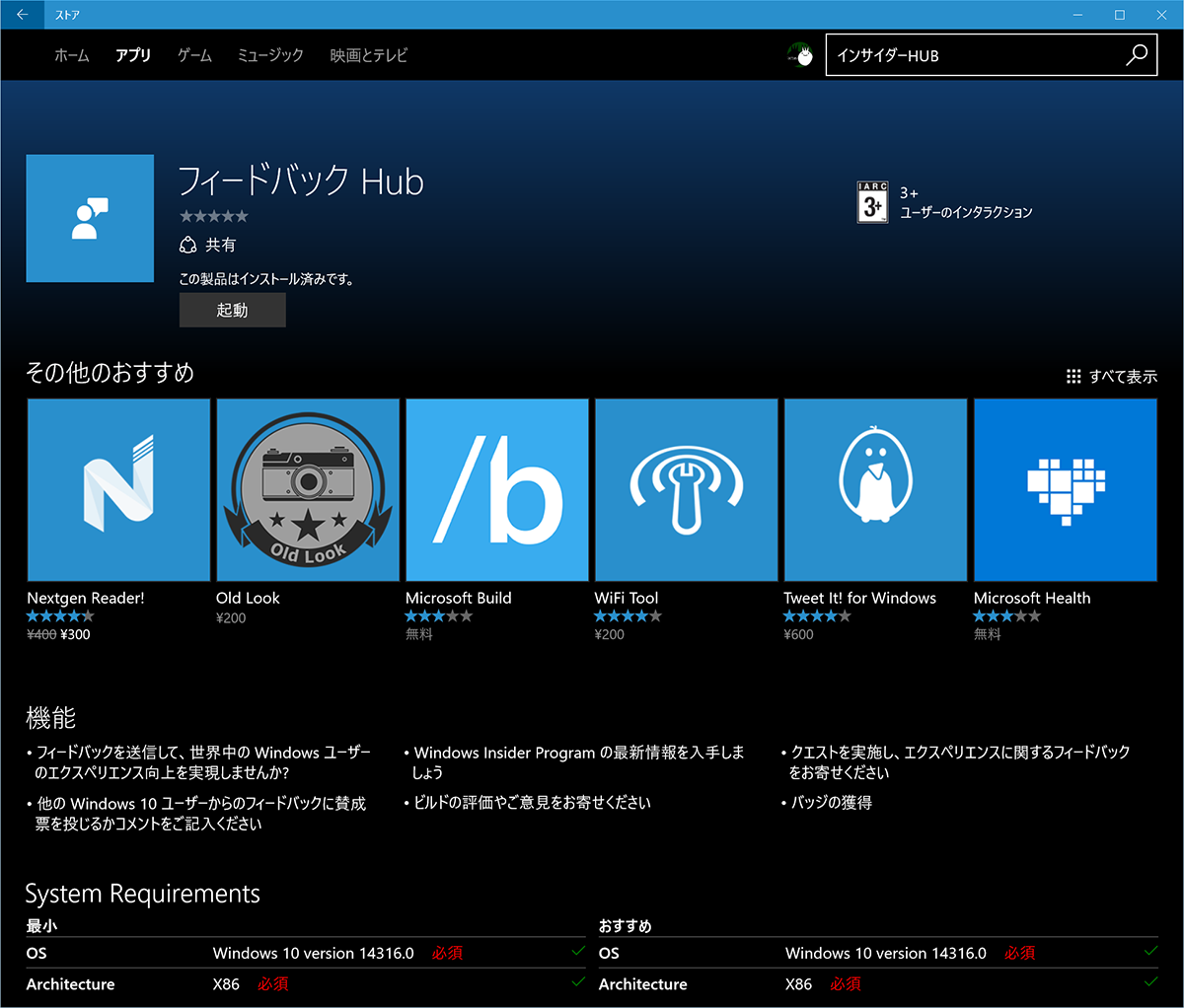This screenshot has width=1184, height=1008.
Task: Minimize the ストア window
Action: [x=1077, y=15]
